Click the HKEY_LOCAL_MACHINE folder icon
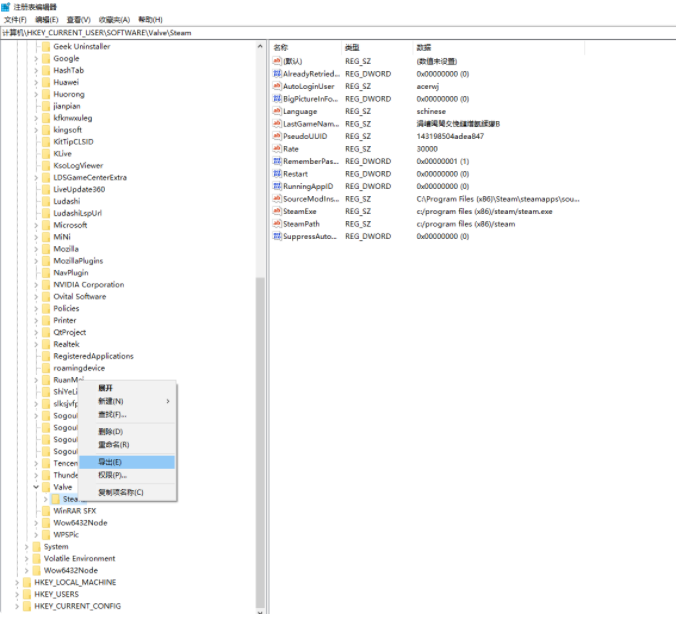The width and height of the screenshot is (677, 625). [27, 582]
